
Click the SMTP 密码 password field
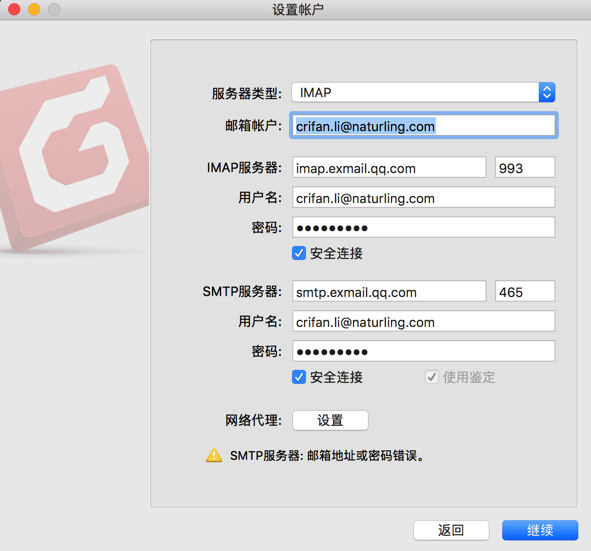coord(423,351)
